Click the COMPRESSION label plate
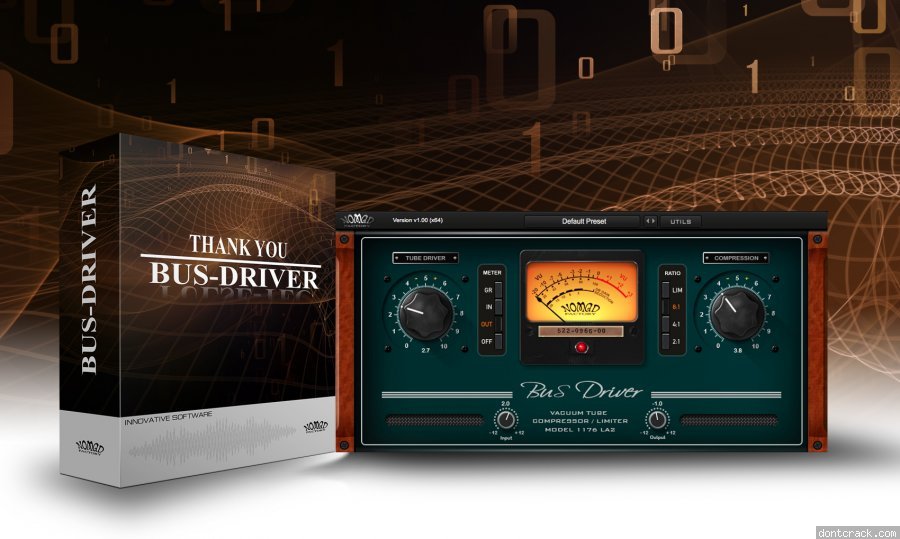Image resolution: width=900 pixels, height=539 pixels. 736,258
